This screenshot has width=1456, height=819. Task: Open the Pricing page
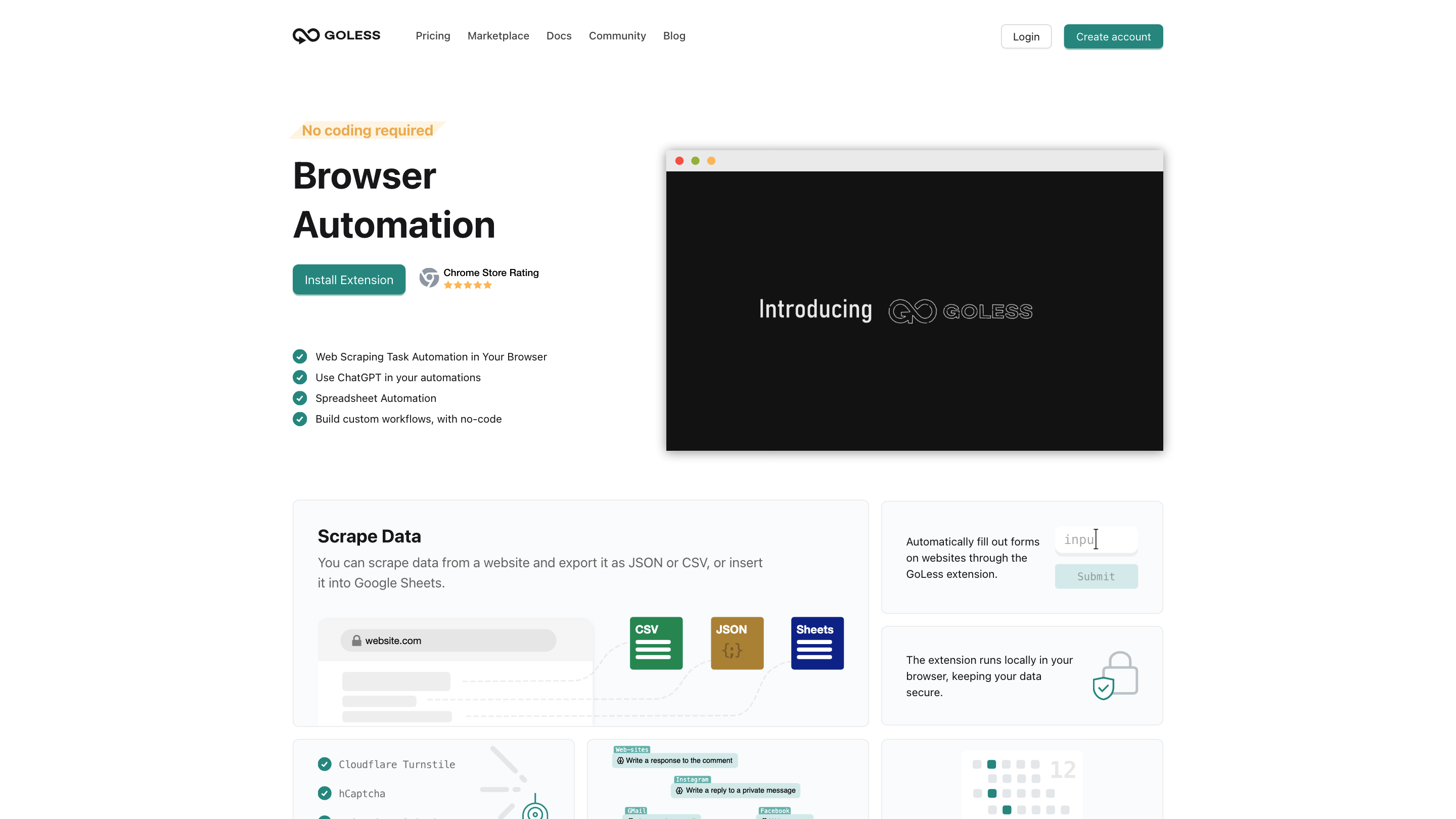click(x=432, y=35)
